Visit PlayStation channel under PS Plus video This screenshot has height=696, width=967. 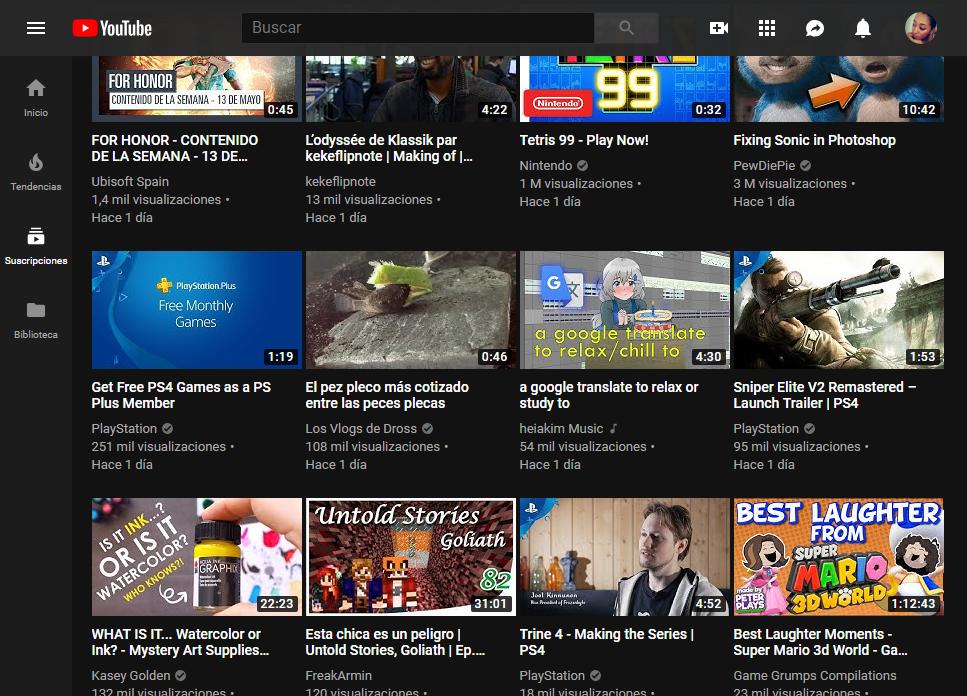pyautogui.click(x=124, y=428)
